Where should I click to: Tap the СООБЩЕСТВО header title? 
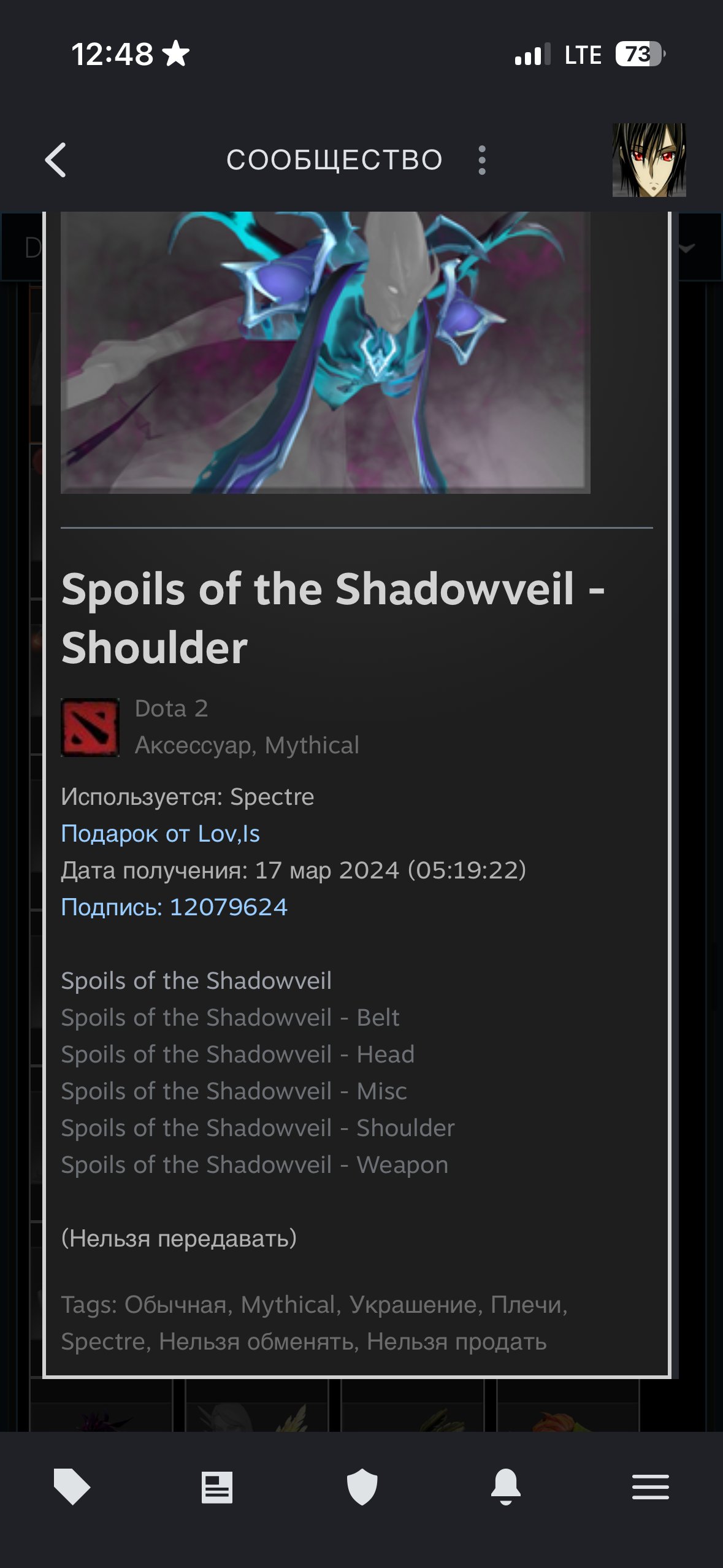[334, 160]
